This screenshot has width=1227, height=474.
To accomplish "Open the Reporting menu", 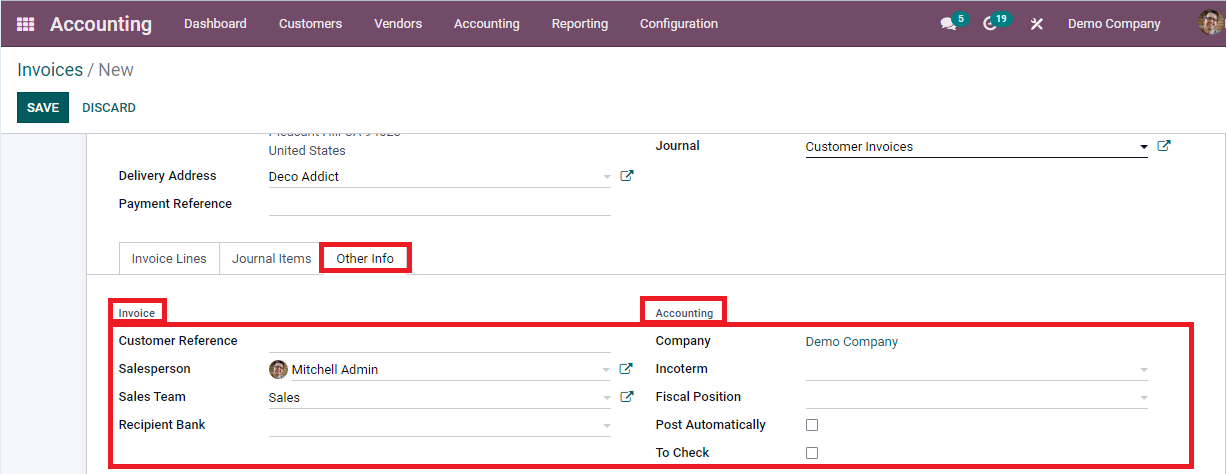I will point(580,24).
